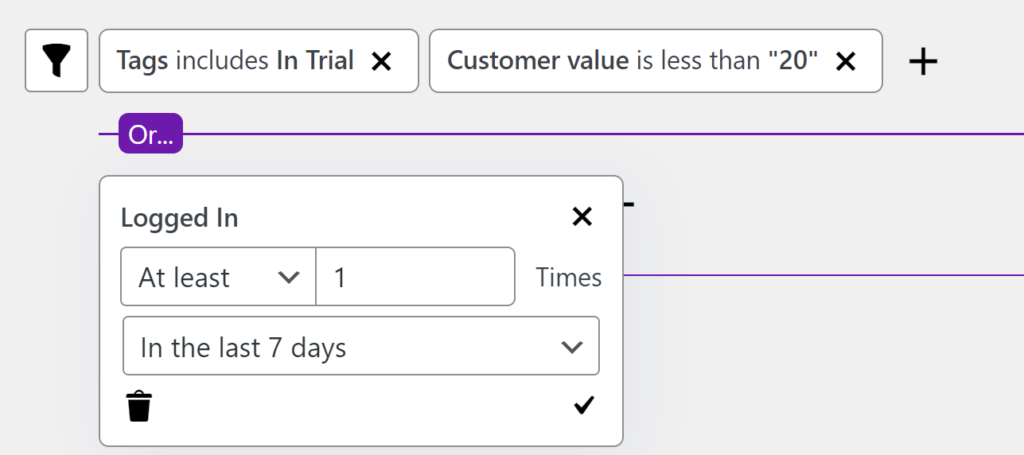Click partially hidden plus behind Logged In panel
Viewport: 1024px width, 455px height.
629,204
